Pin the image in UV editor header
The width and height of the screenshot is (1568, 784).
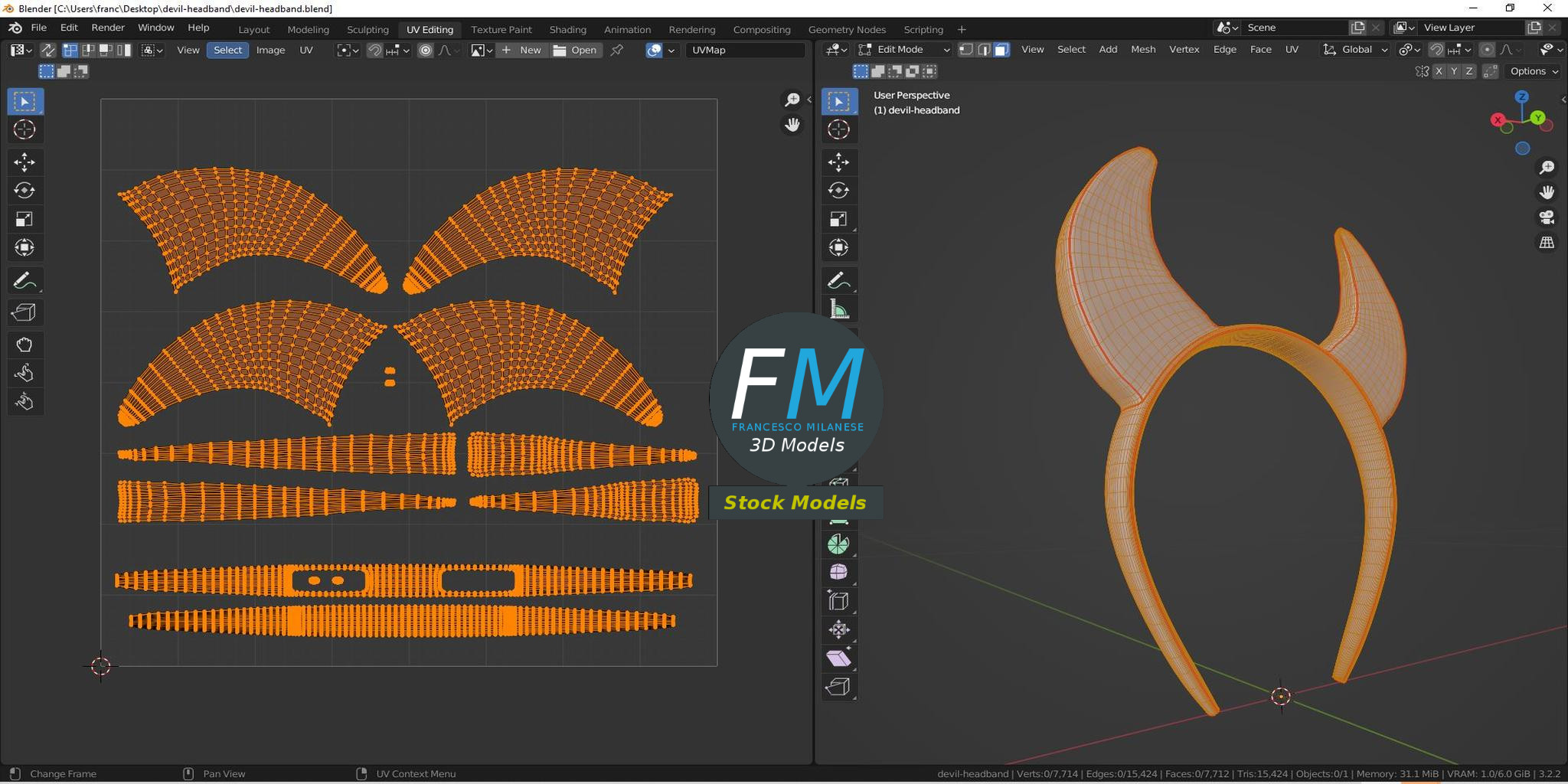coord(616,50)
